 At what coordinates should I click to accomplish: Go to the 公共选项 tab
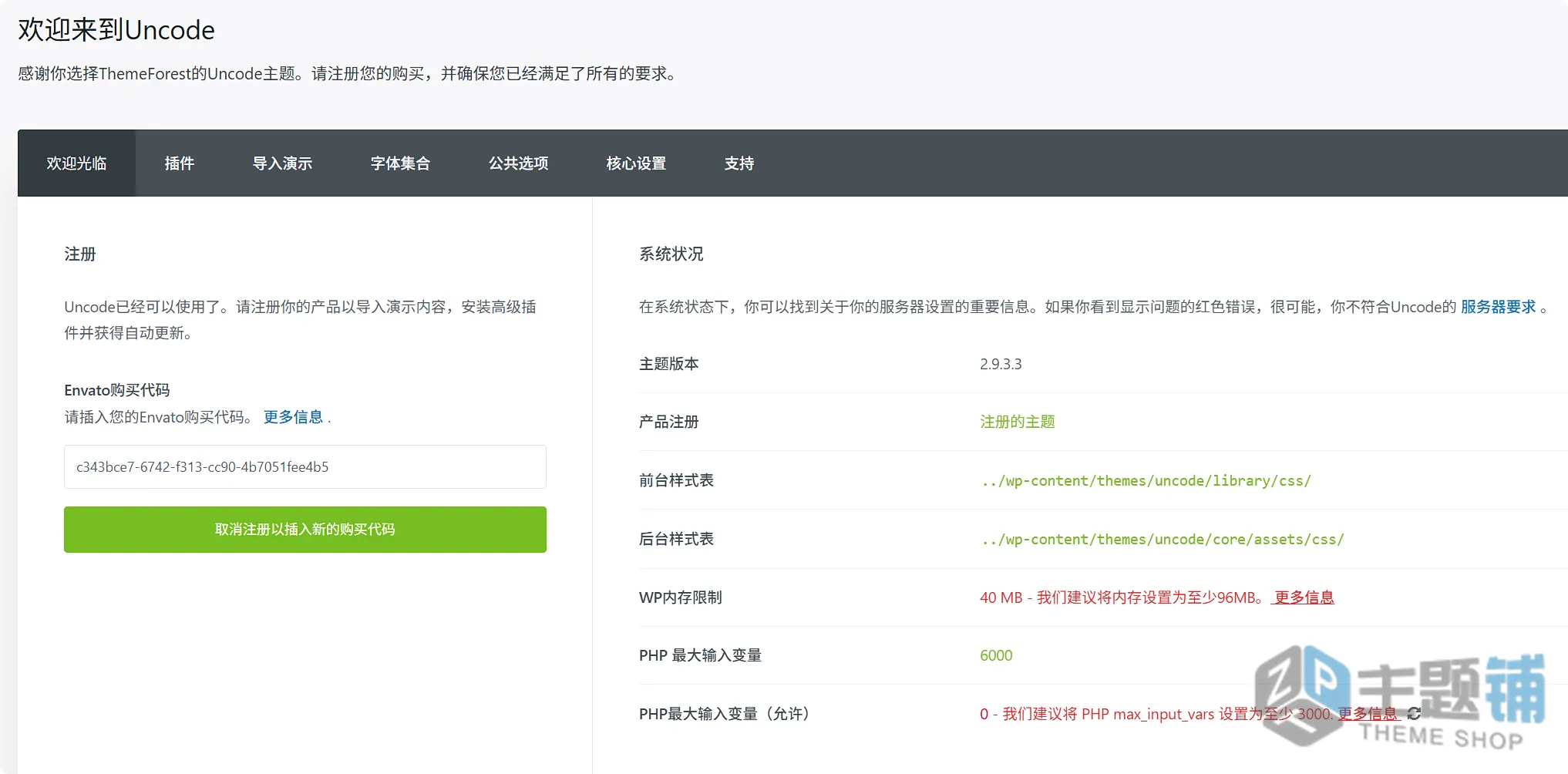(x=518, y=163)
